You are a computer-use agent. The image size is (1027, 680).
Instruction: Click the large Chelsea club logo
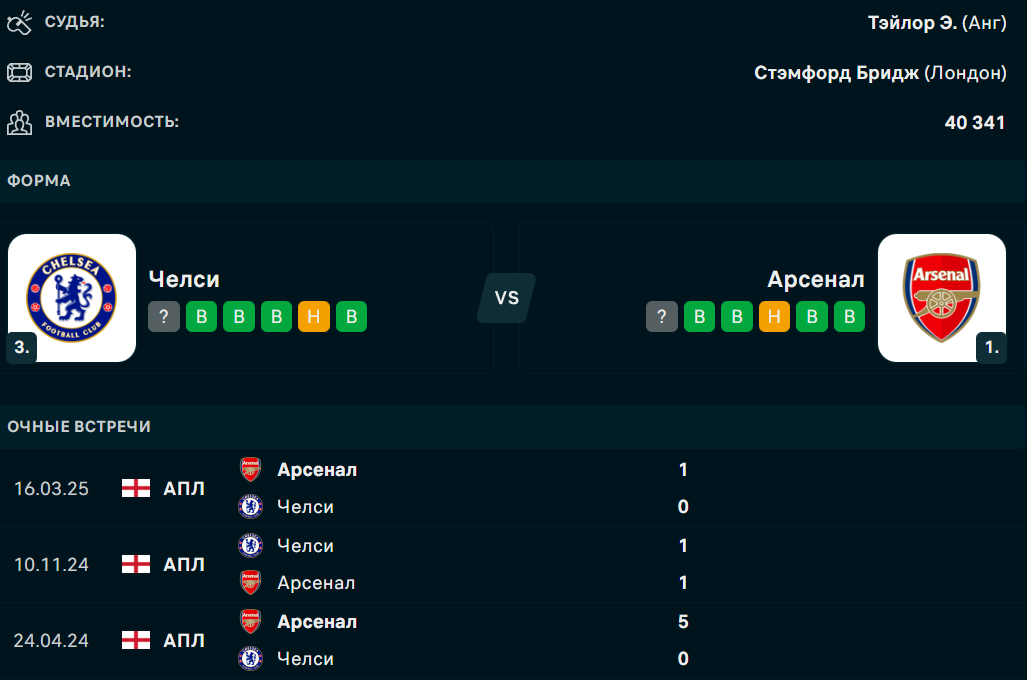point(72,297)
